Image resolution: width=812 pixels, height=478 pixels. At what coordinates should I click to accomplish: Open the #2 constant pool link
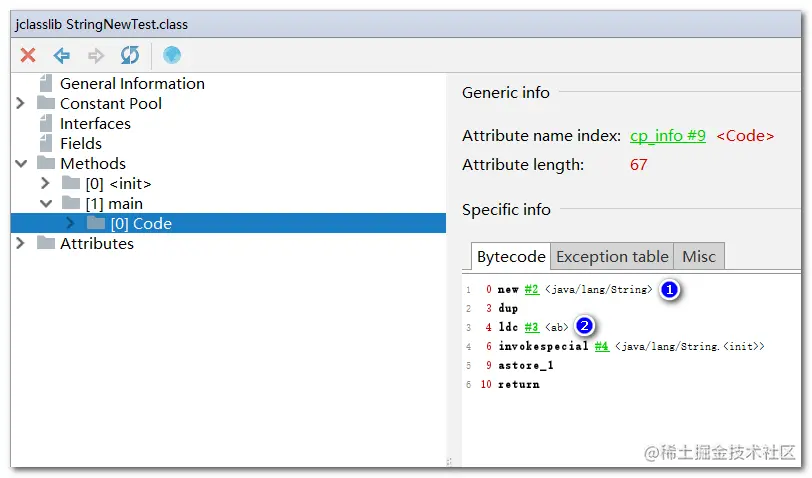tap(531, 290)
